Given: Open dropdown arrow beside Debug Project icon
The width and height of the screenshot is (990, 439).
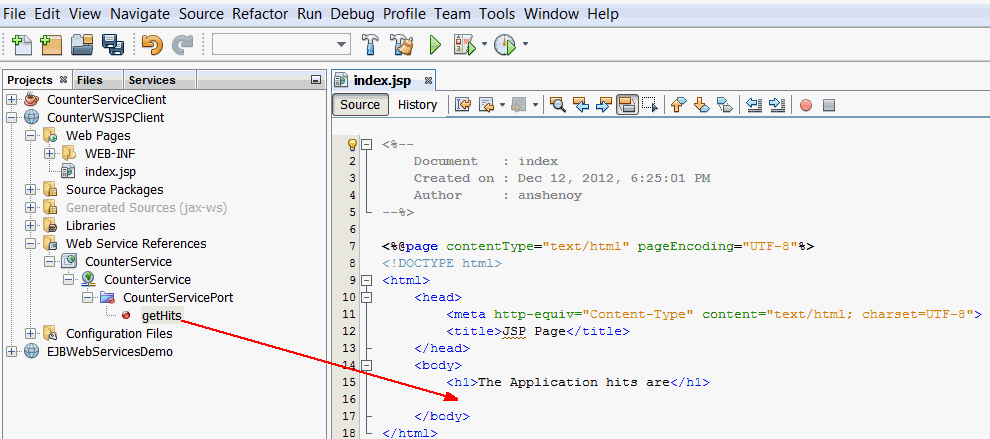Looking at the screenshot, I should point(484,44).
